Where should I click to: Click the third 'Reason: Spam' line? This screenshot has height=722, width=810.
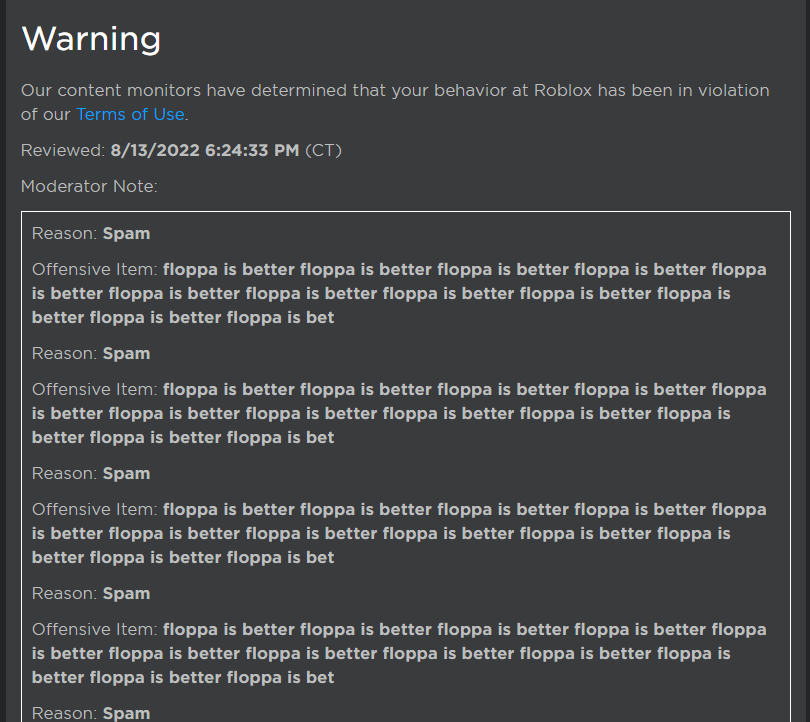91,473
